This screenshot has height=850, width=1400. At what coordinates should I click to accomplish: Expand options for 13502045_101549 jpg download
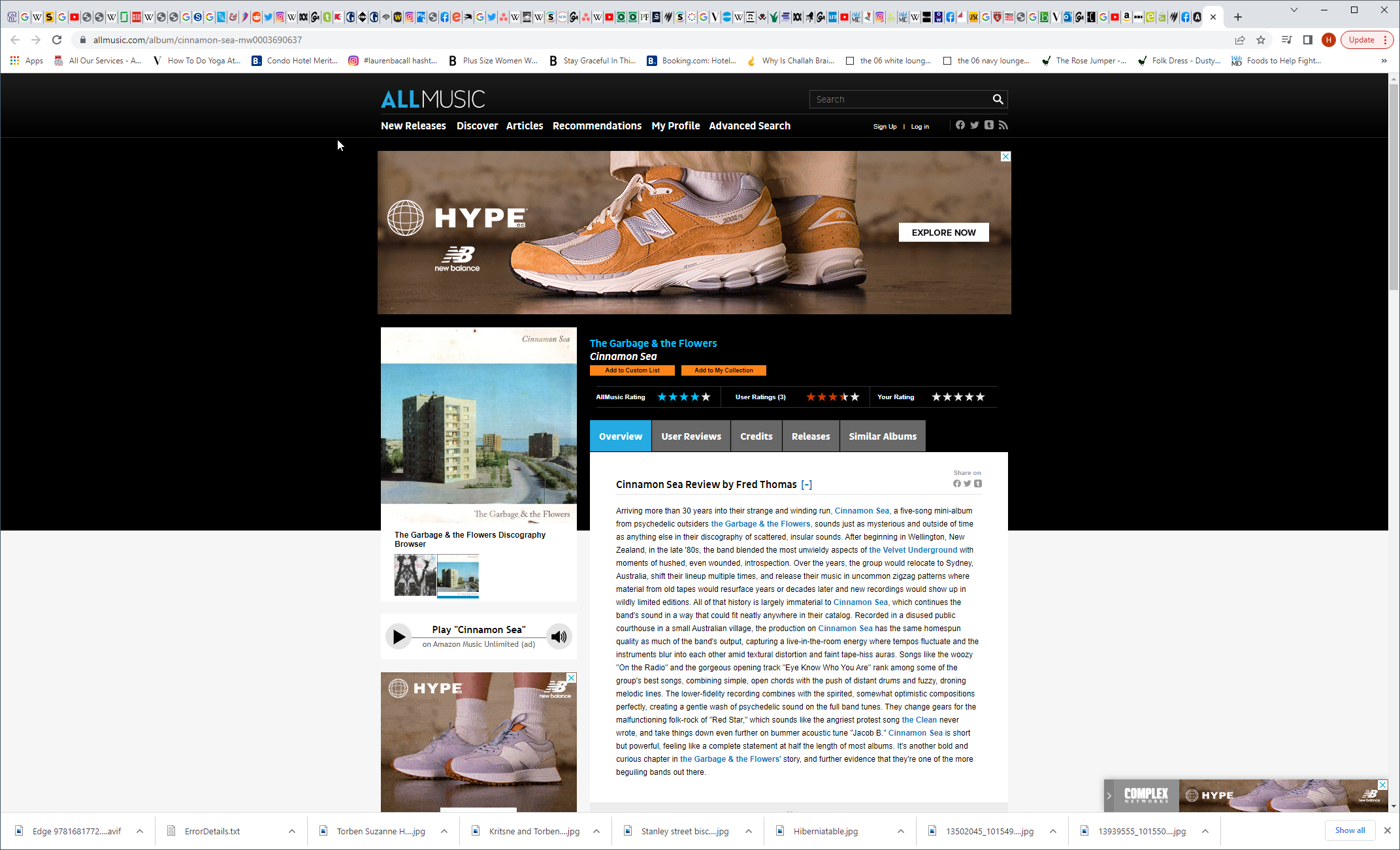(x=1053, y=831)
